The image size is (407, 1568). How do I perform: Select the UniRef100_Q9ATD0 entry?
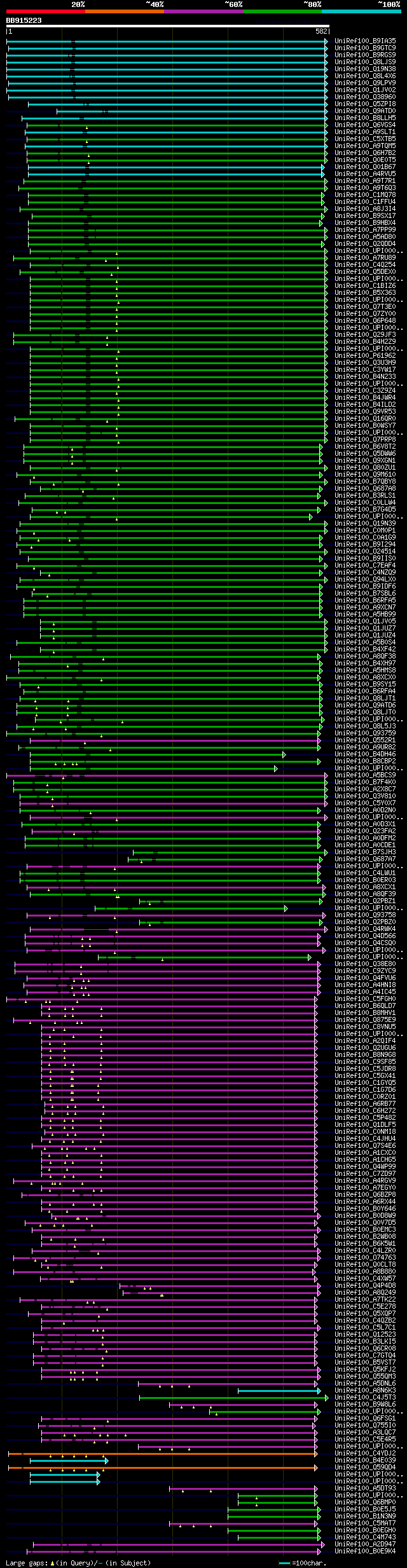coord(365,111)
